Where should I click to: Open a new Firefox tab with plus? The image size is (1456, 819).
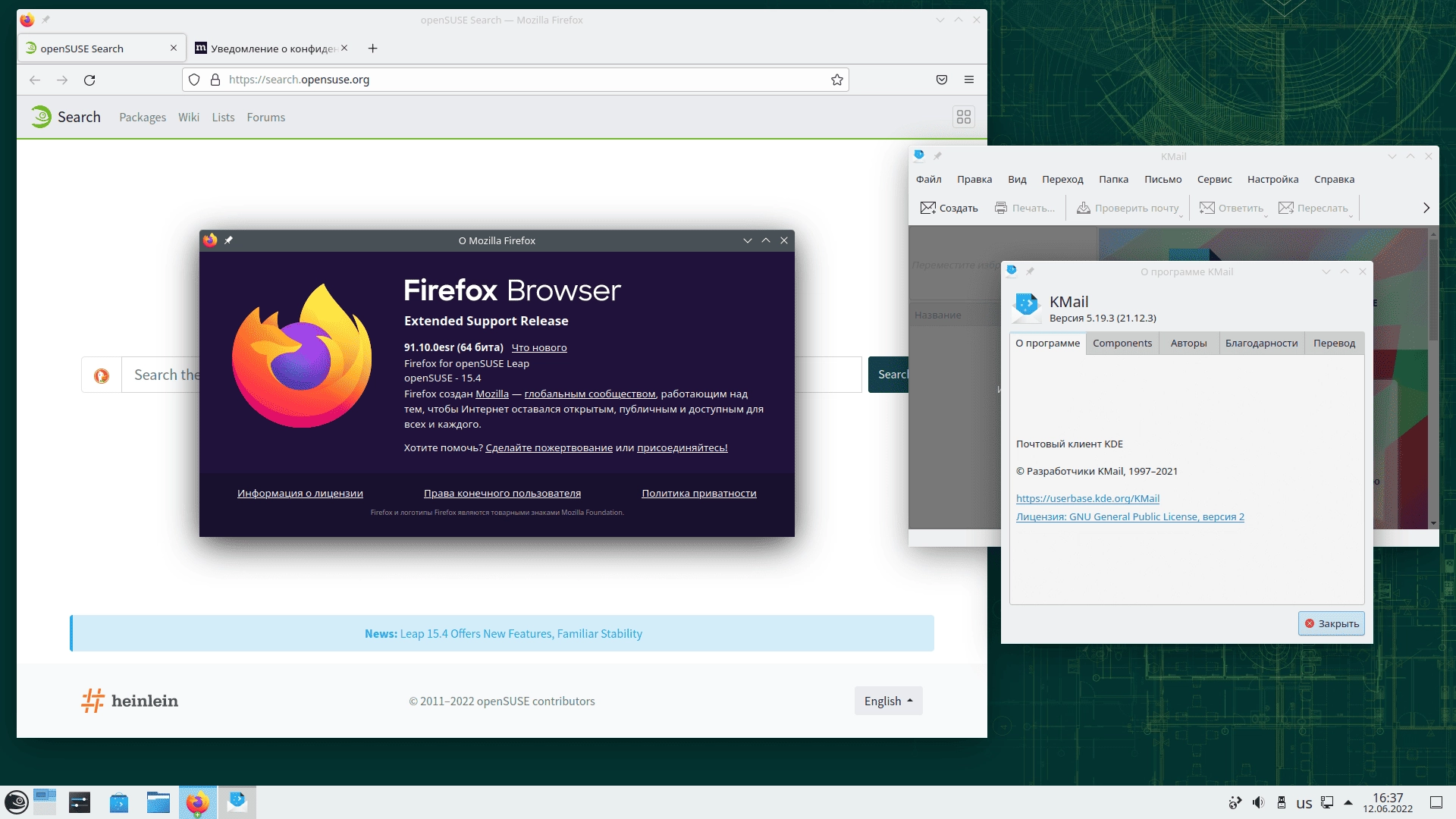click(372, 49)
